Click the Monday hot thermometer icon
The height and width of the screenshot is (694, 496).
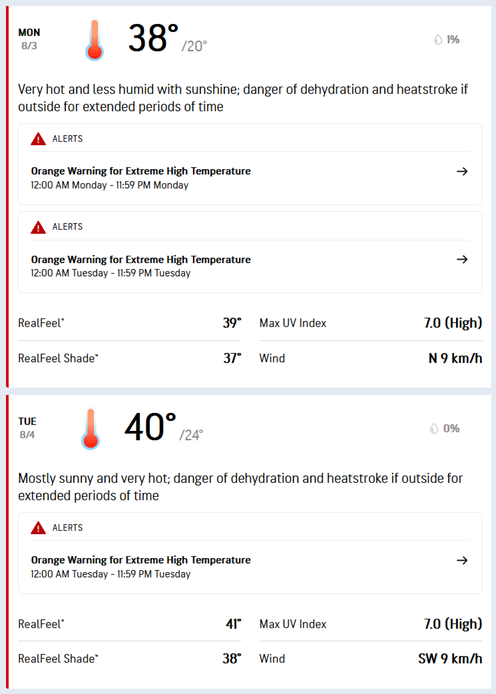94,40
